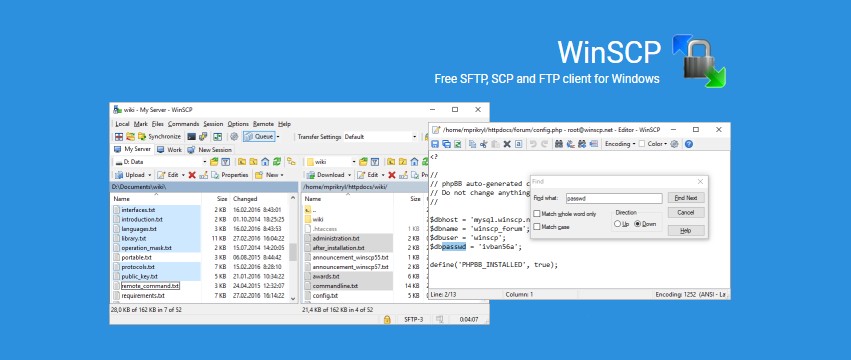The width and height of the screenshot is (851, 360).
Task: Click Save icon in Editor toolbar
Action: tap(435, 144)
